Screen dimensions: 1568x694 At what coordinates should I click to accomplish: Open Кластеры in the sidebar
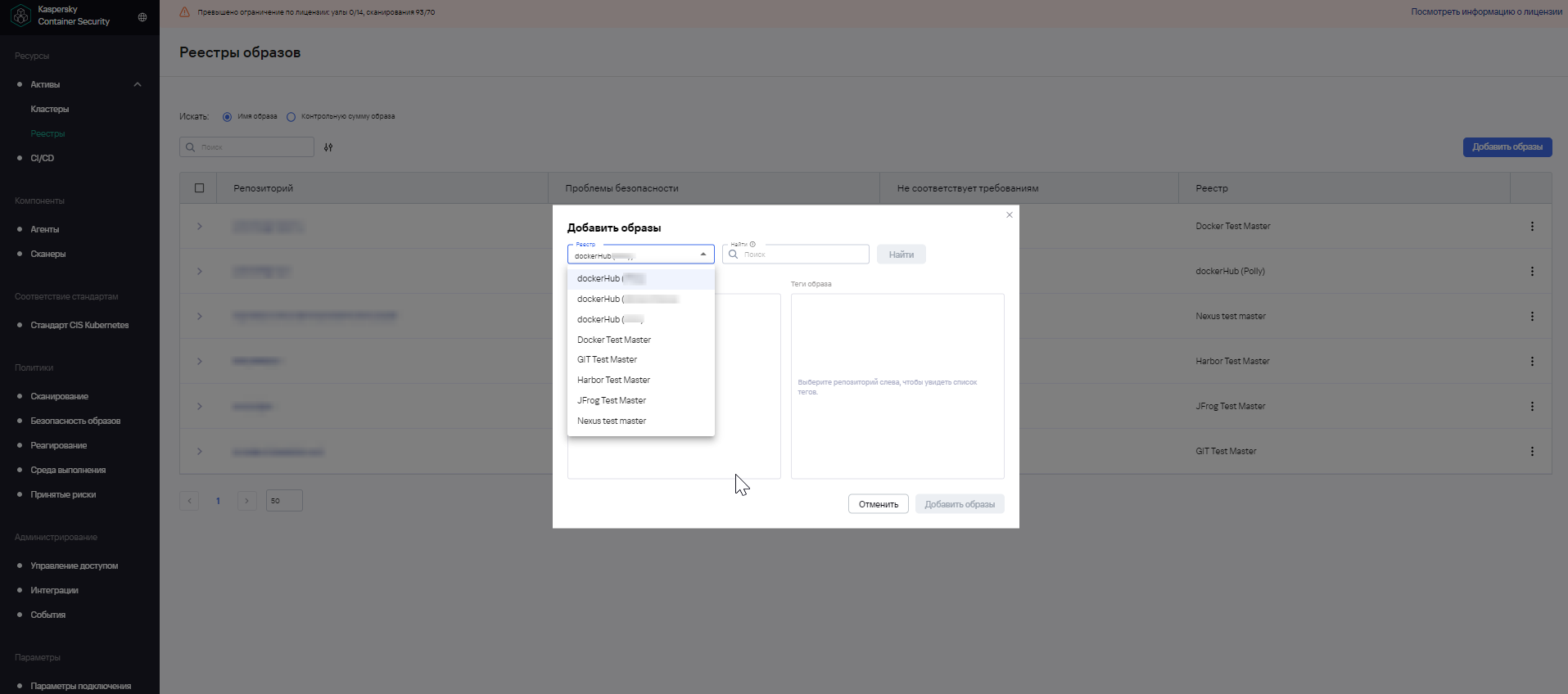point(50,109)
